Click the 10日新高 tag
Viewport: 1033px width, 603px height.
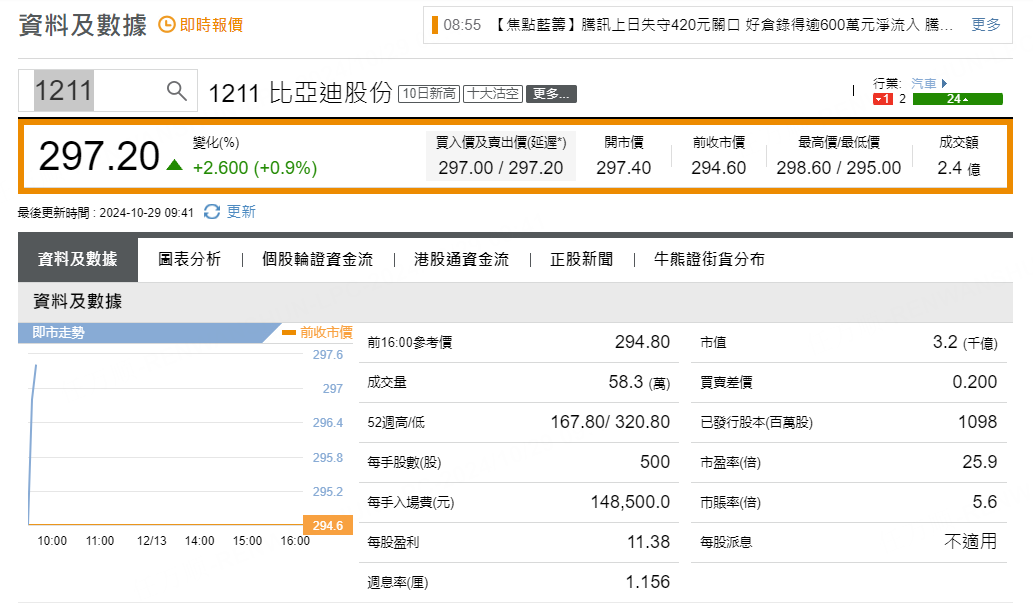pyautogui.click(x=429, y=94)
